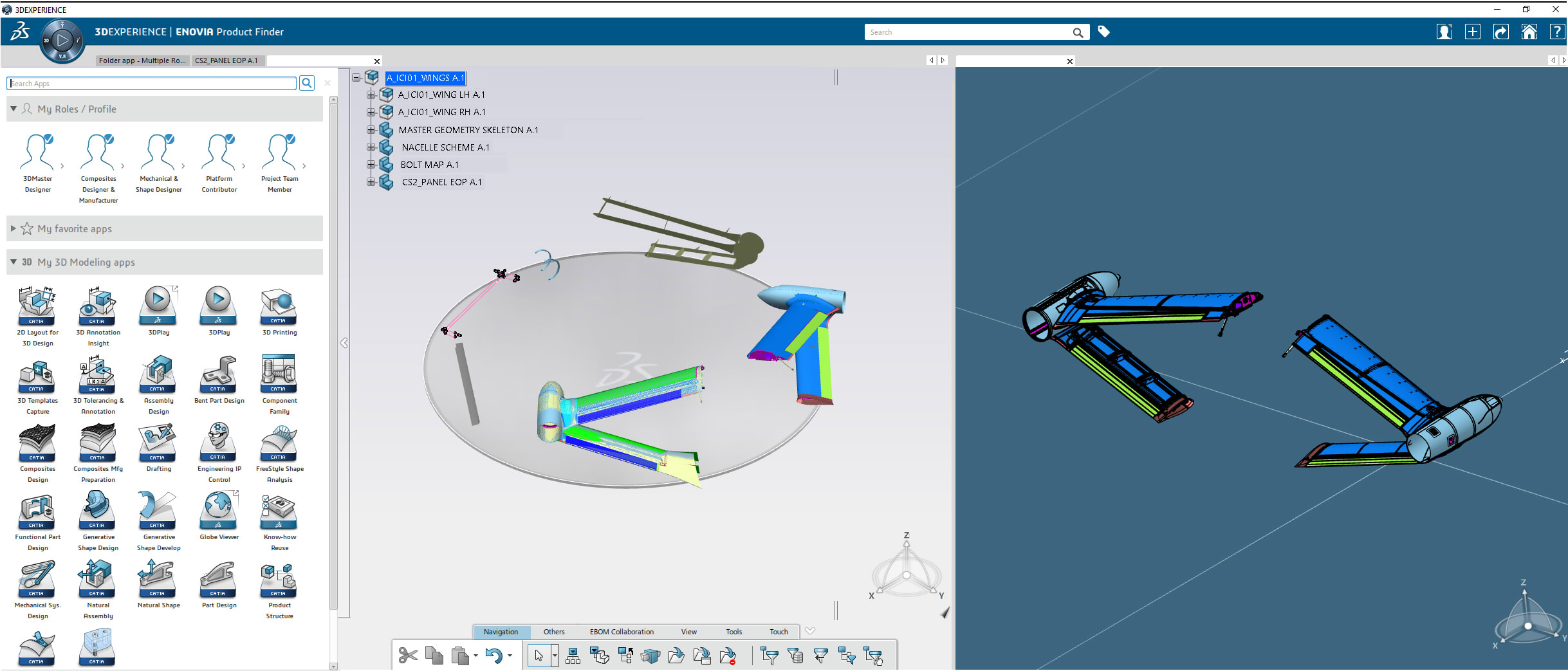Select the Platform Contributor role
Image resolution: width=1568 pixels, height=671 pixels.
(x=219, y=164)
